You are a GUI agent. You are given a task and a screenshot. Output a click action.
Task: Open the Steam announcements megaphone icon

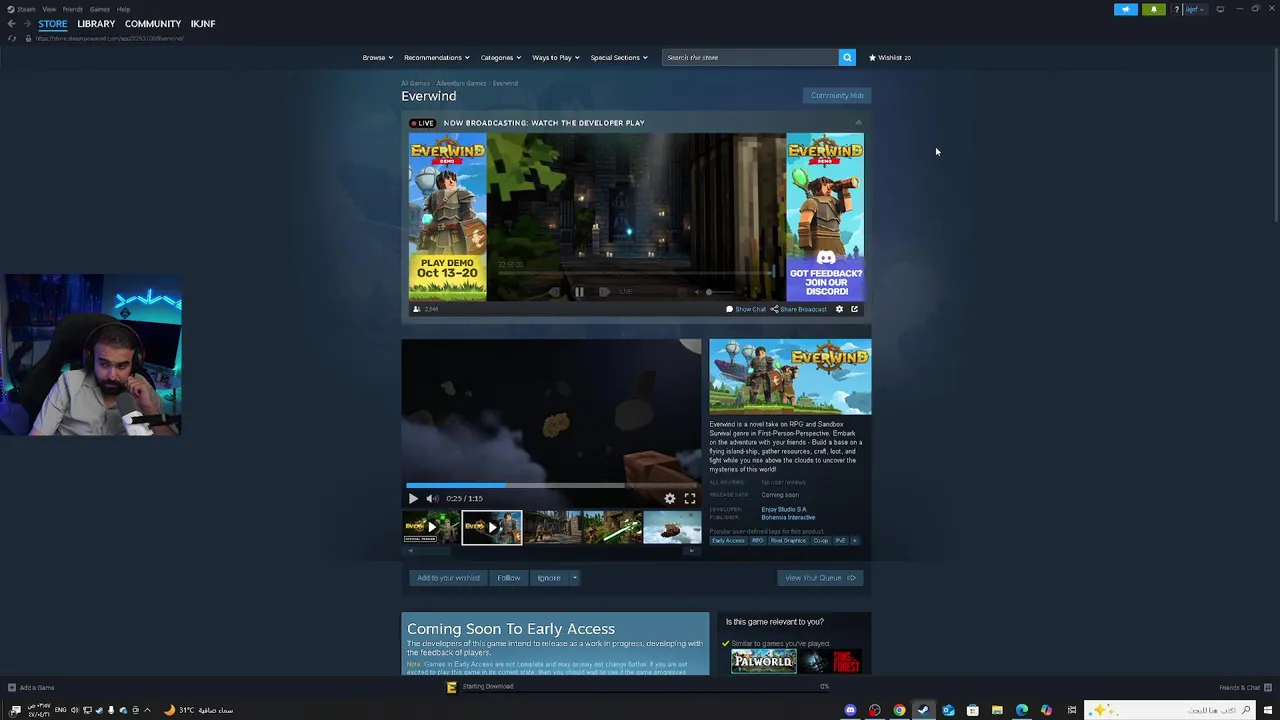tap(1126, 9)
